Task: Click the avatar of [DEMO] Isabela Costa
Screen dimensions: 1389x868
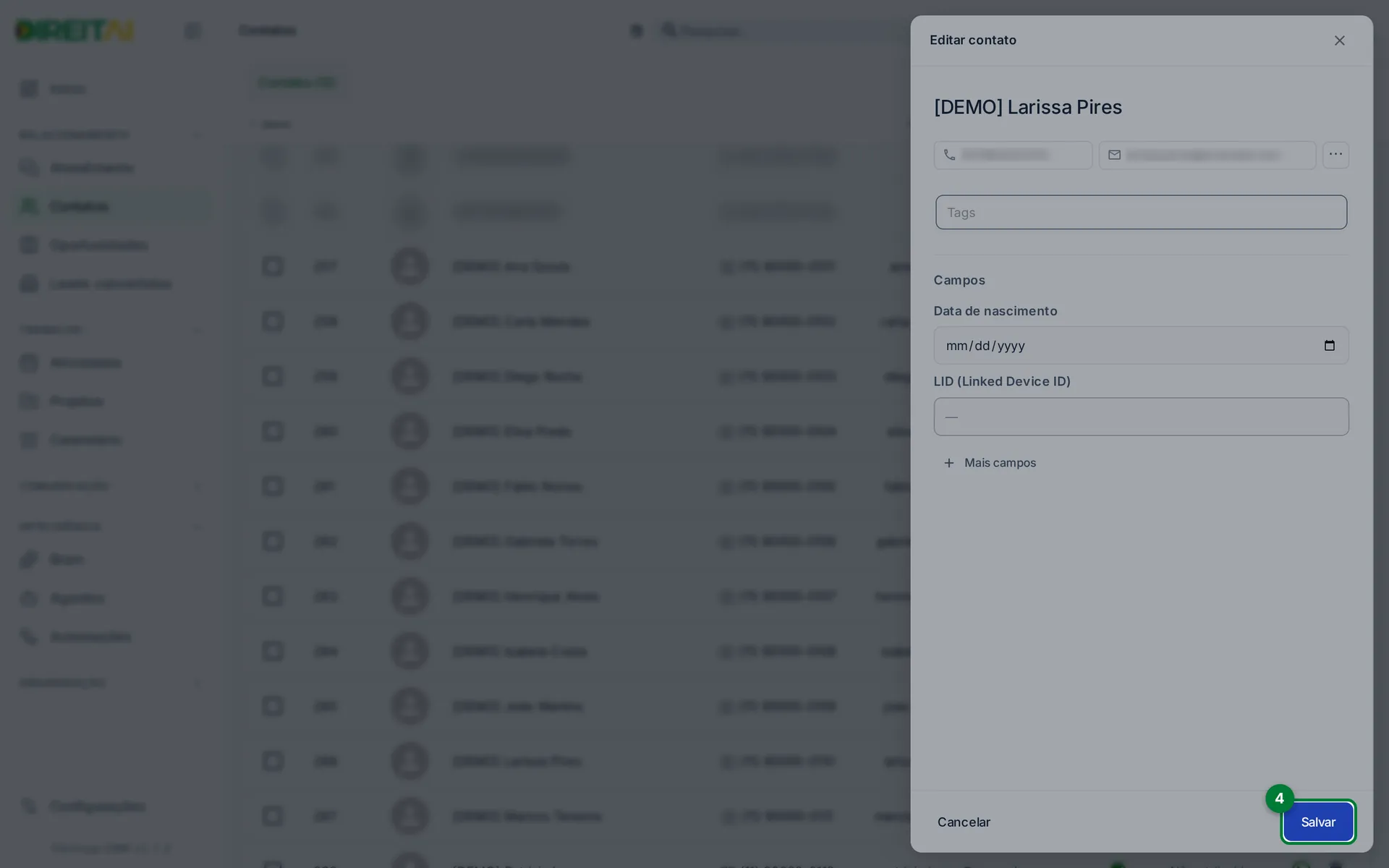Action: click(x=410, y=651)
